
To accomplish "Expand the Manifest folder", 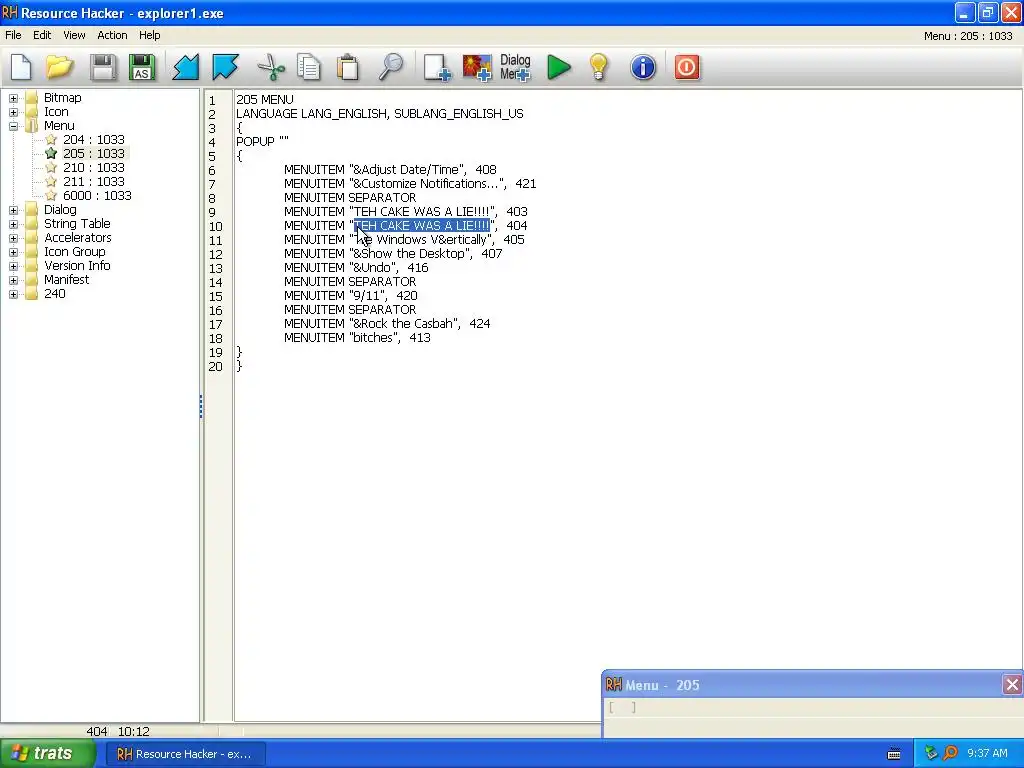I will click(x=13, y=280).
